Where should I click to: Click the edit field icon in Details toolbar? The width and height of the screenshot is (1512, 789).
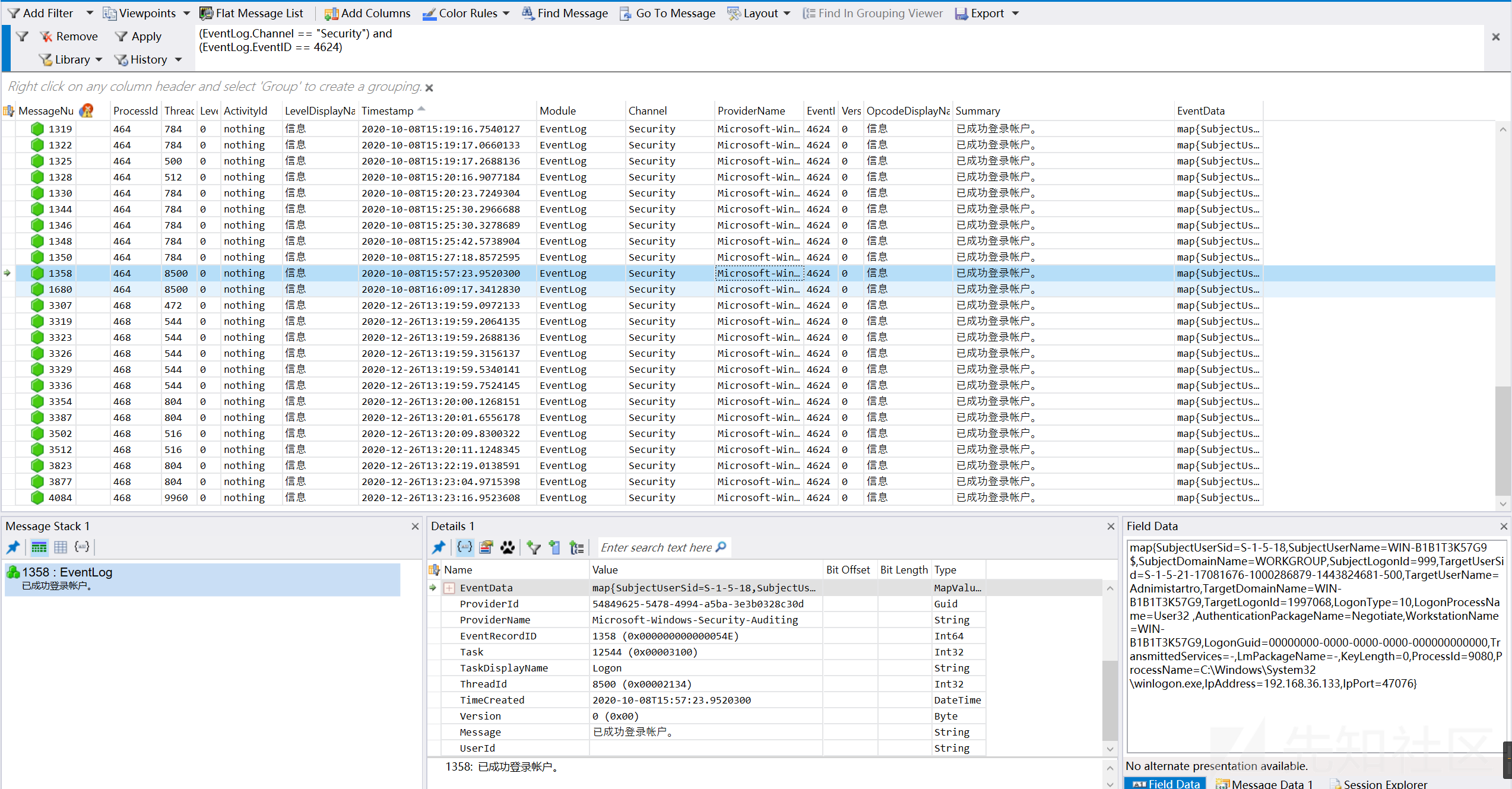pos(486,547)
